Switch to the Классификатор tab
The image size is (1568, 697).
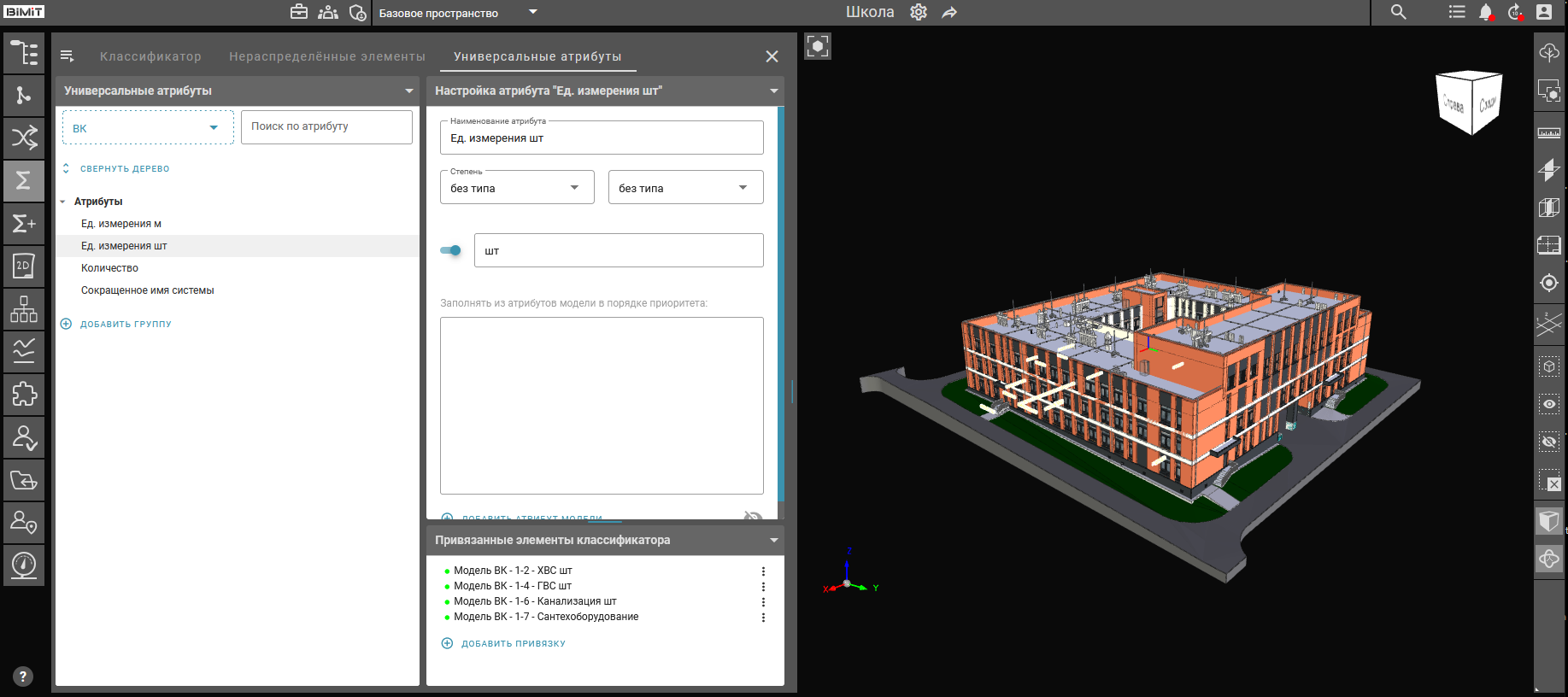point(150,56)
